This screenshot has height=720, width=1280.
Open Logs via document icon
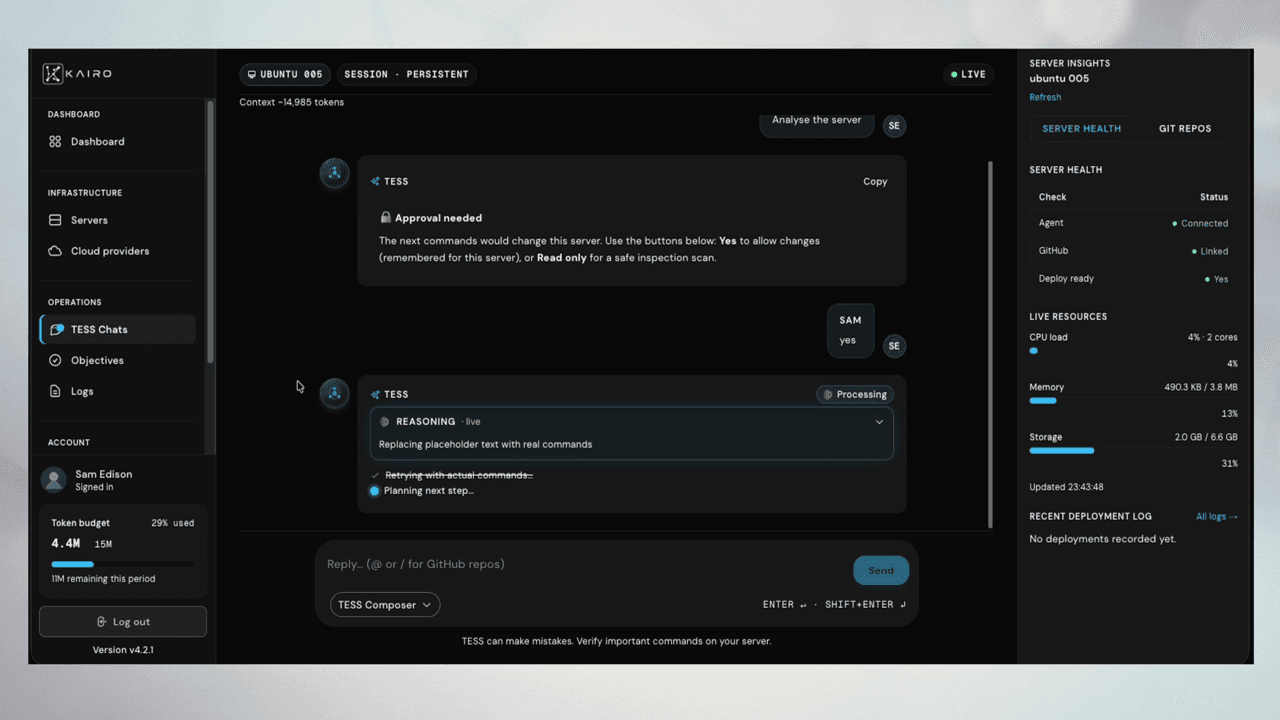coord(55,391)
